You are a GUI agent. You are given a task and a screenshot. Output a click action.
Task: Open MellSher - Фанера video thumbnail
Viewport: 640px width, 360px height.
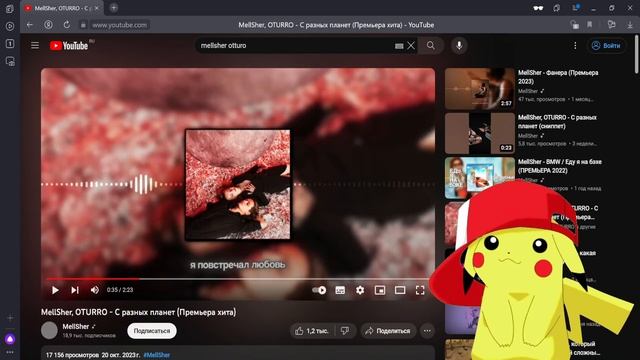point(480,88)
